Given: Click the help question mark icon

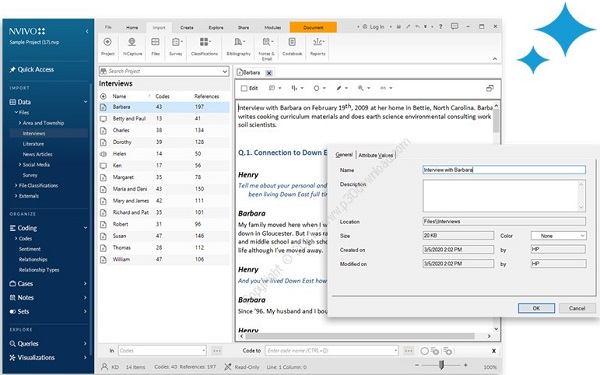Looking at the screenshot, I should coord(440,27).
